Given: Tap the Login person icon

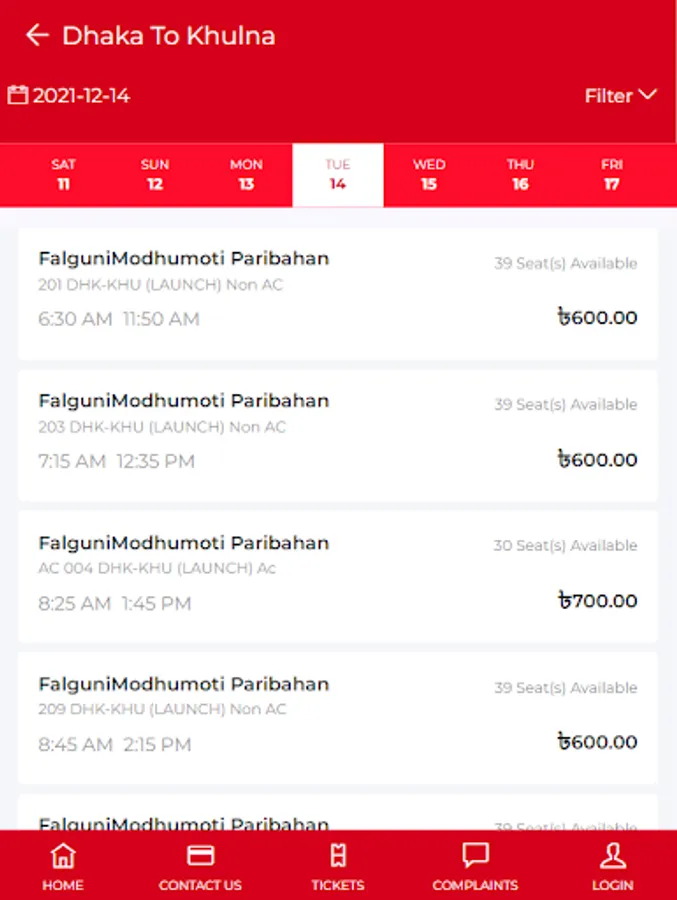Looking at the screenshot, I should 613,855.
